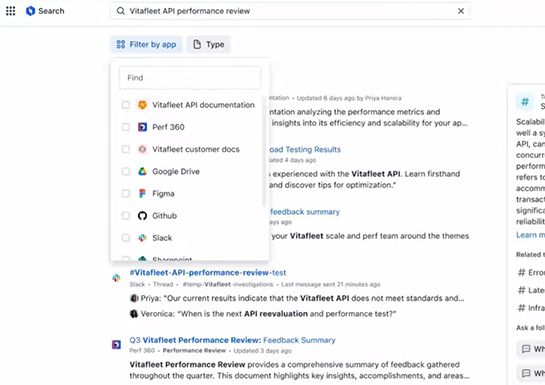The image size is (545, 385).
Task: Click the magnifier icon in search bar
Action: [x=121, y=11]
